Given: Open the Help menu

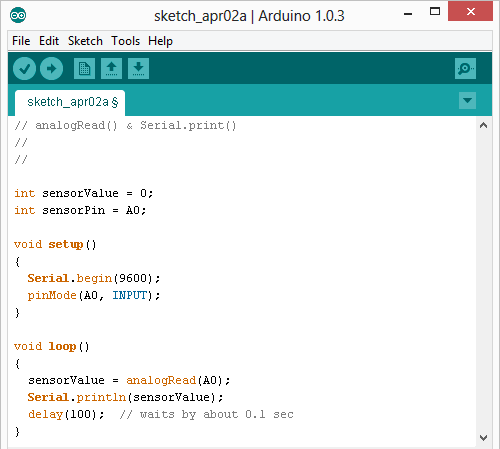Looking at the screenshot, I should point(160,41).
